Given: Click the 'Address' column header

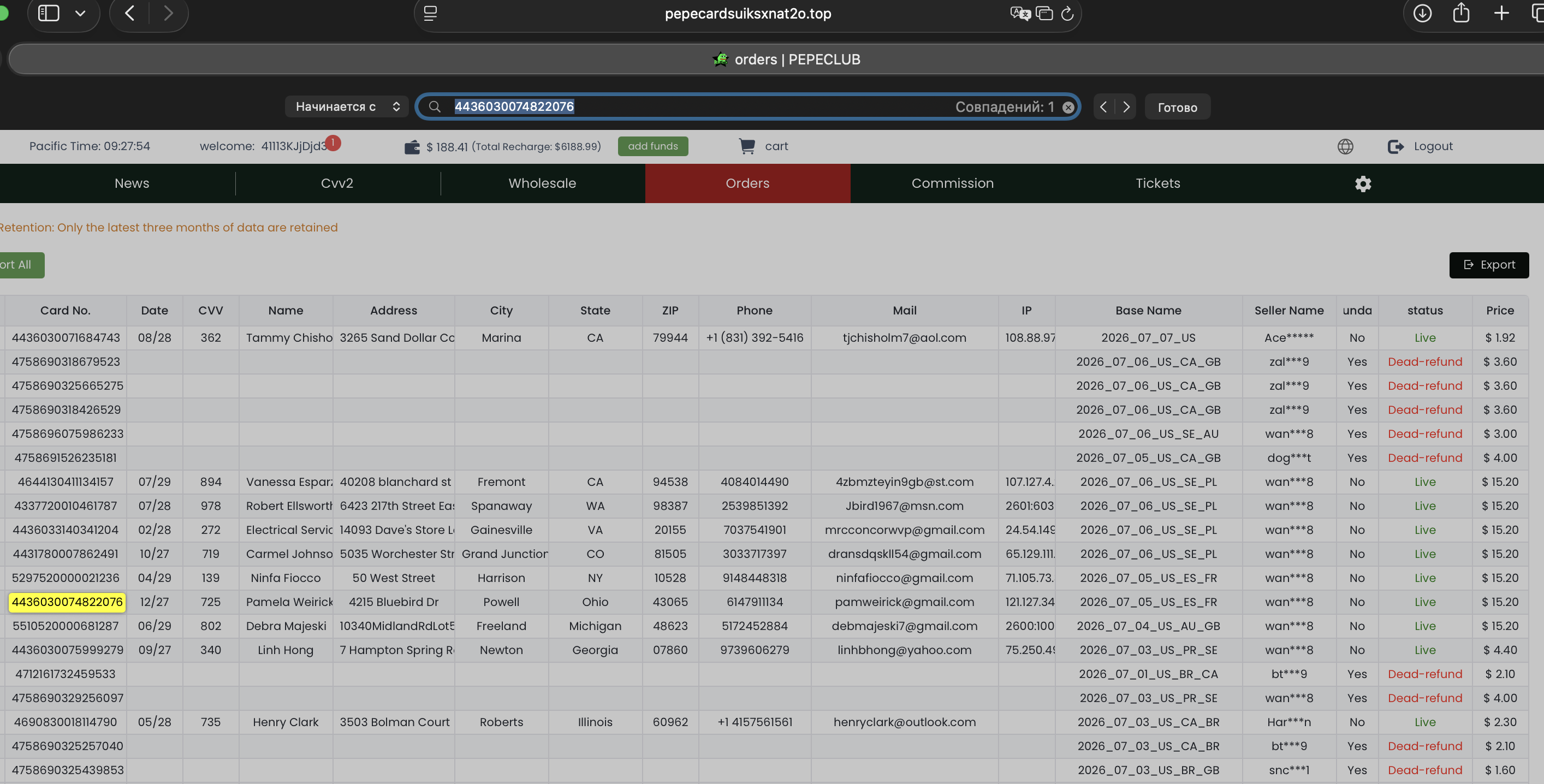Looking at the screenshot, I should pyautogui.click(x=394, y=311).
